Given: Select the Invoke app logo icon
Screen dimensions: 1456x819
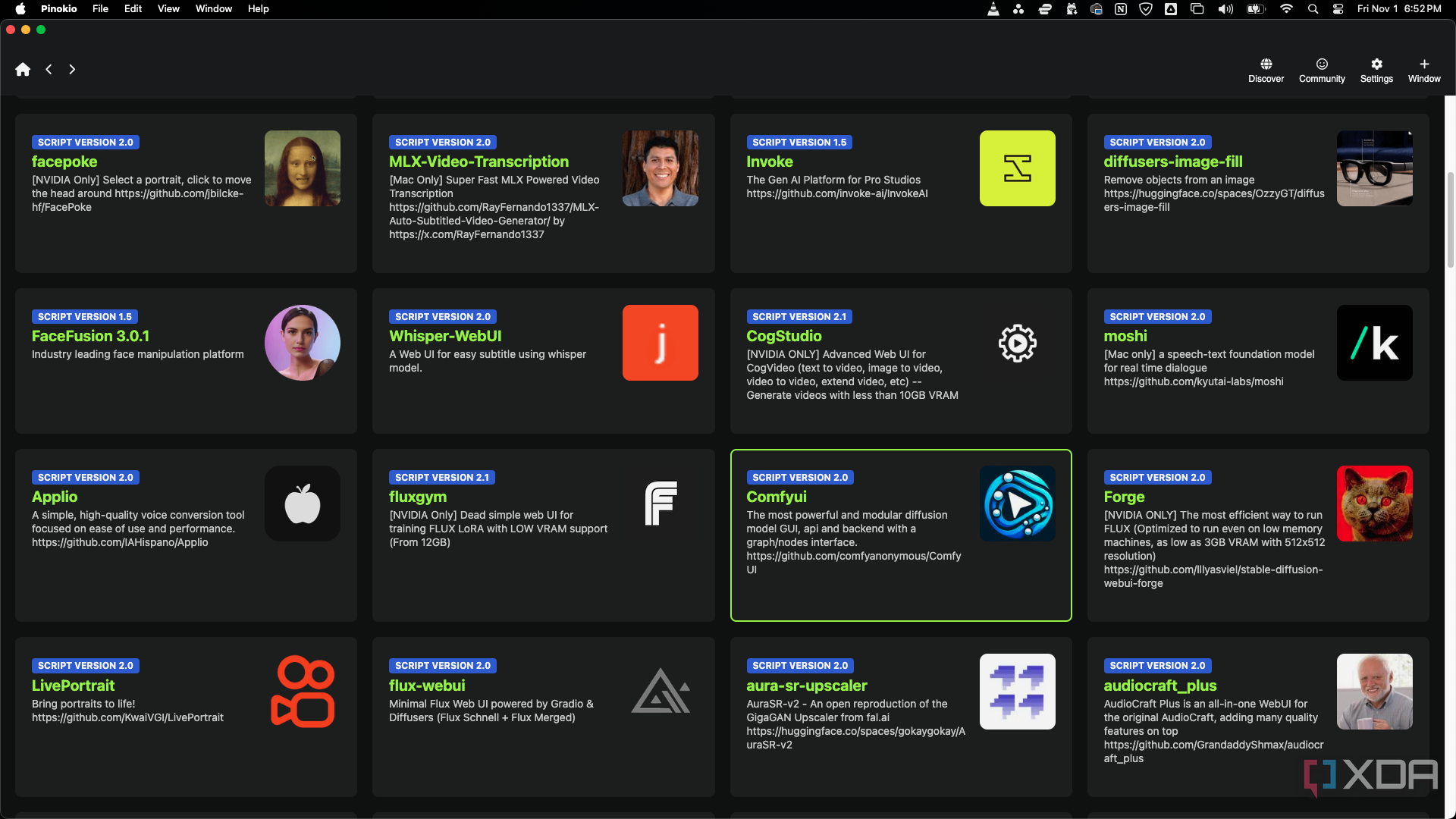Looking at the screenshot, I should click(1017, 168).
